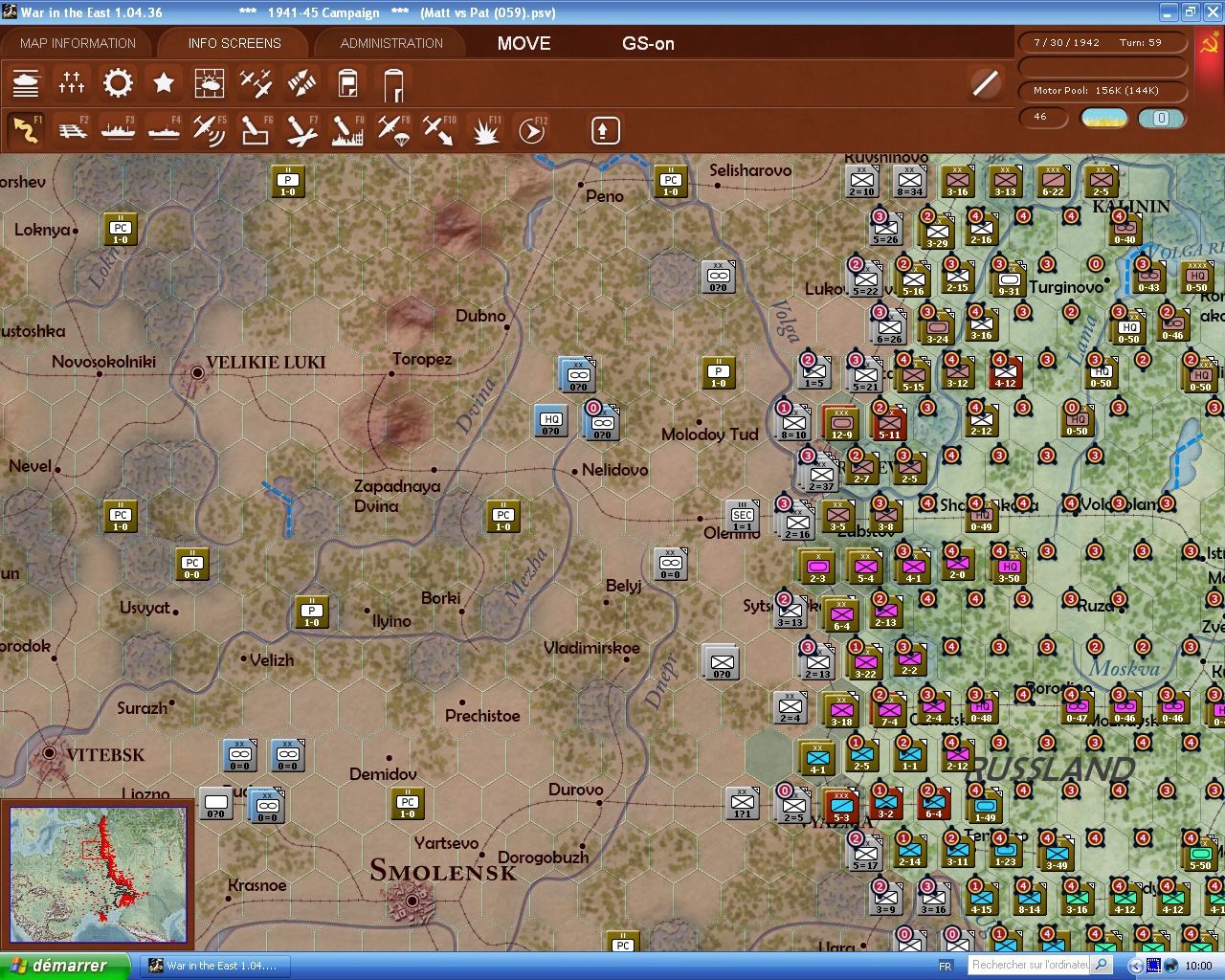Show the weather map icon

(210, 84)
